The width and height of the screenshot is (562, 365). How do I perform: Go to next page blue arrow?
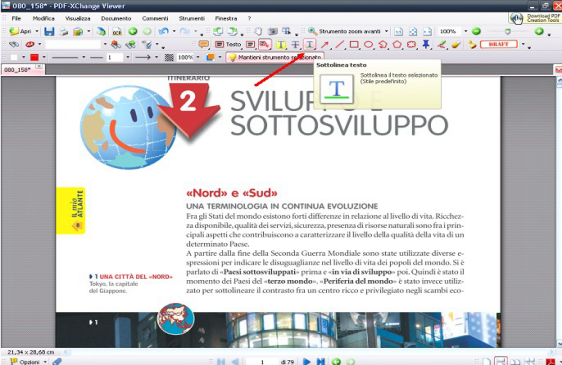306,361
